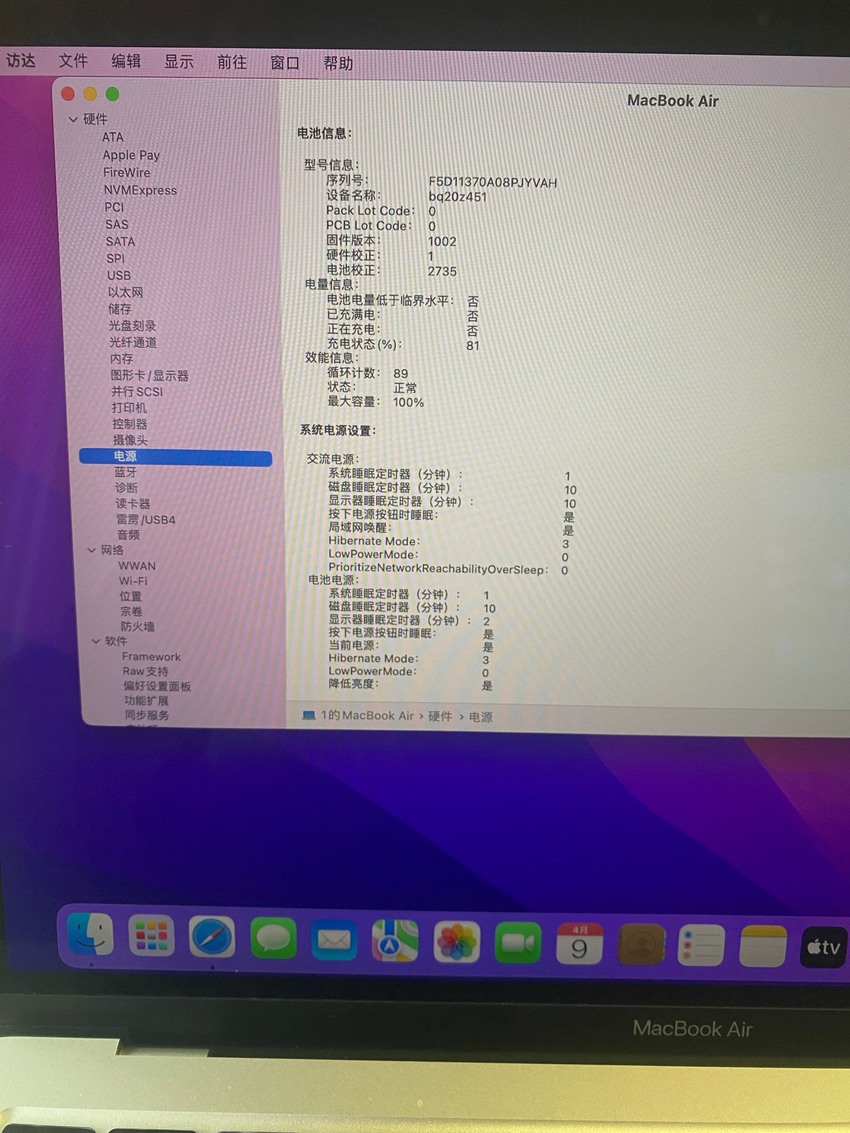Click the laptop icon in the path bar
This screenshot has width=850, height=1133.
coord(309,715)
